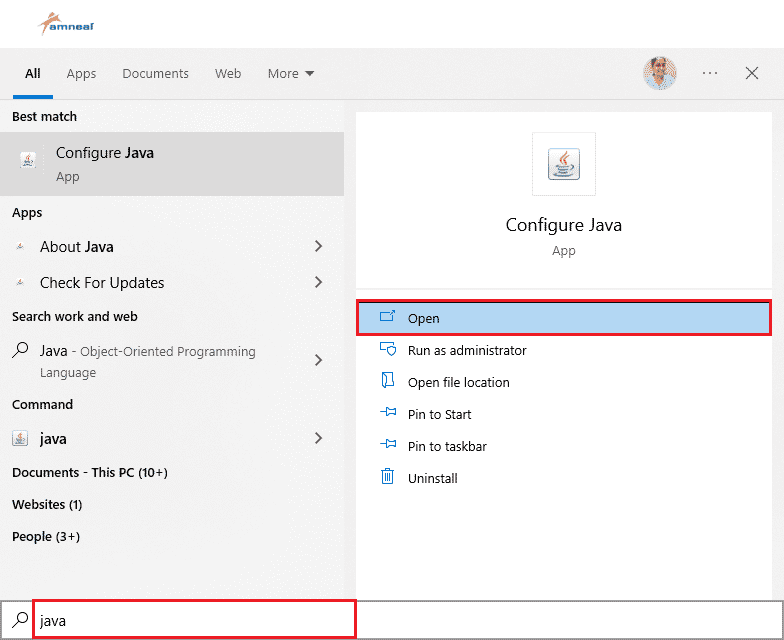Open the More filter dropdown
This screenshot has height=640, width=784.
(290, 73)
